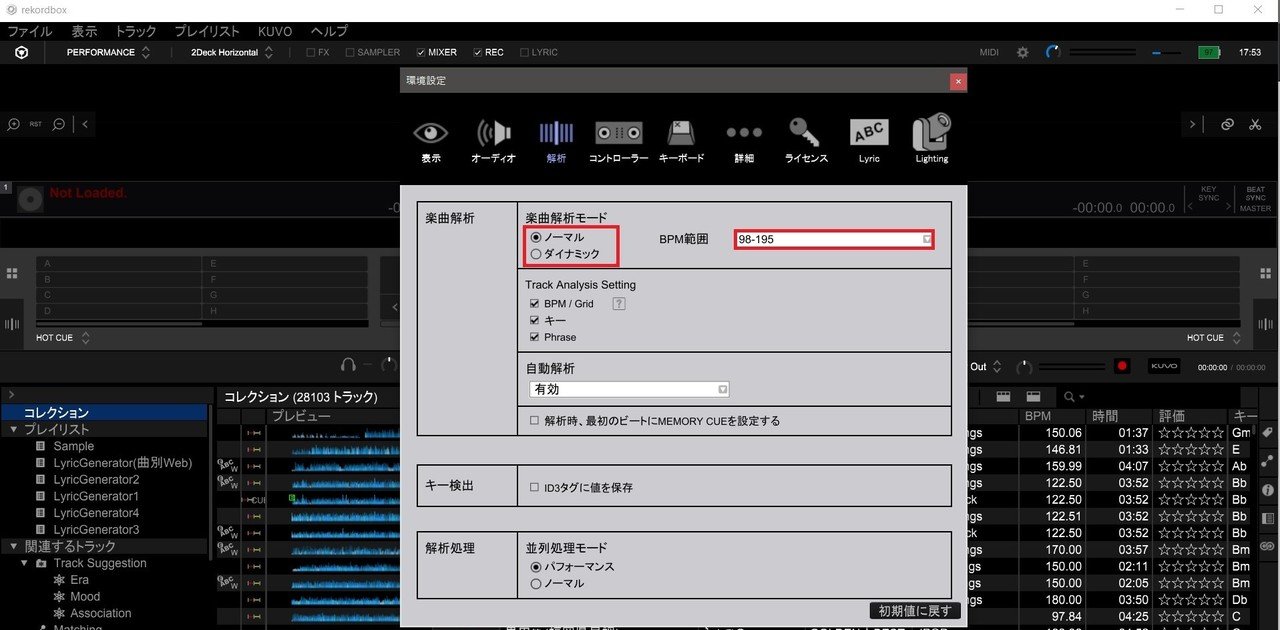Open the プレイリスト menu in menu bar
The image size is (1280, 630).
click(207, 31)
